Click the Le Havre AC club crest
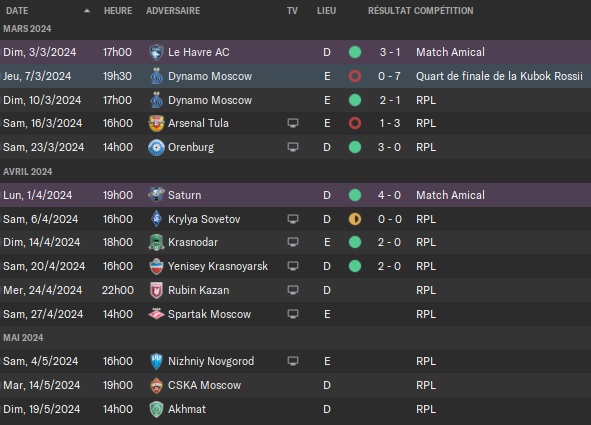This screenshot has height=425, width=591. (x=156, y=52)
